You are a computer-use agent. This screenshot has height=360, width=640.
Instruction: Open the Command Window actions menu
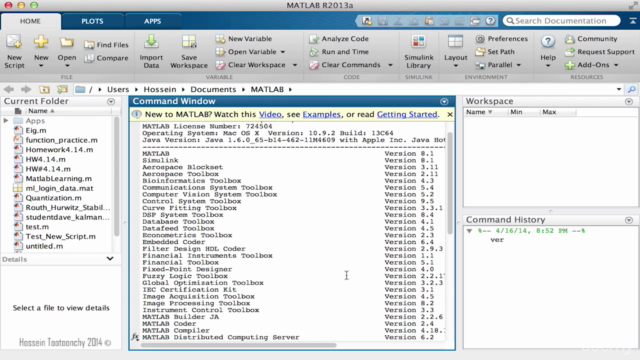point(444,102)
